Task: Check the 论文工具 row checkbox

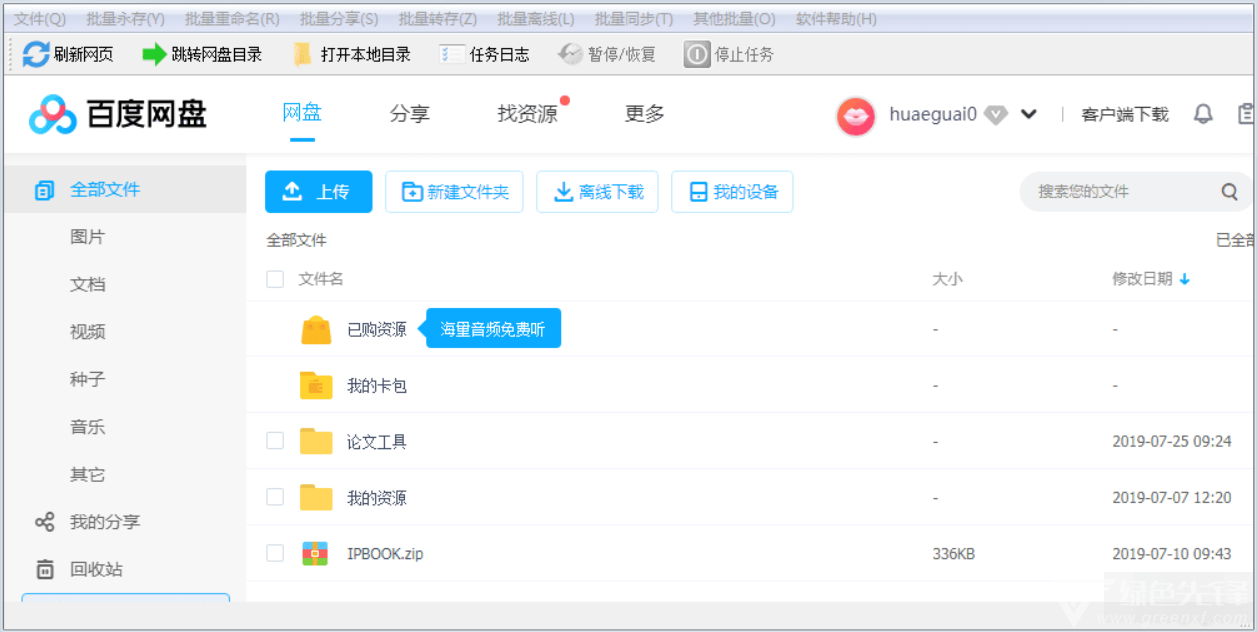Action: 275,441
